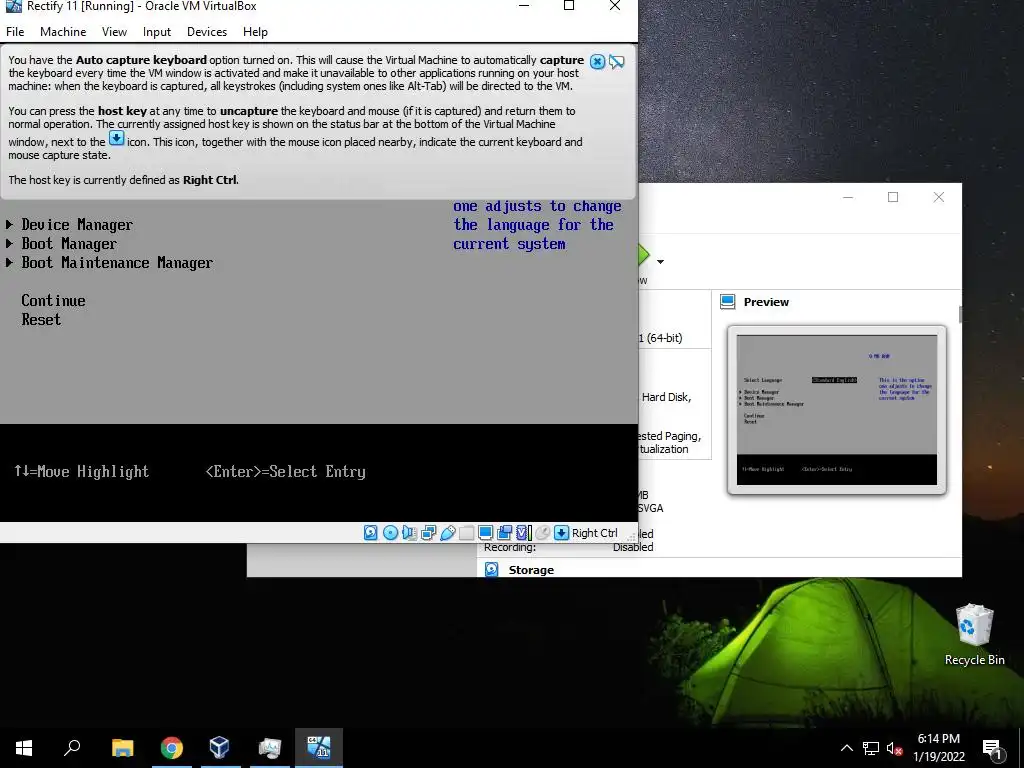Click the optical disk indicator in status bar
Screen dimensions: 1024x768
pyautogui.click(x=390, y=533)
